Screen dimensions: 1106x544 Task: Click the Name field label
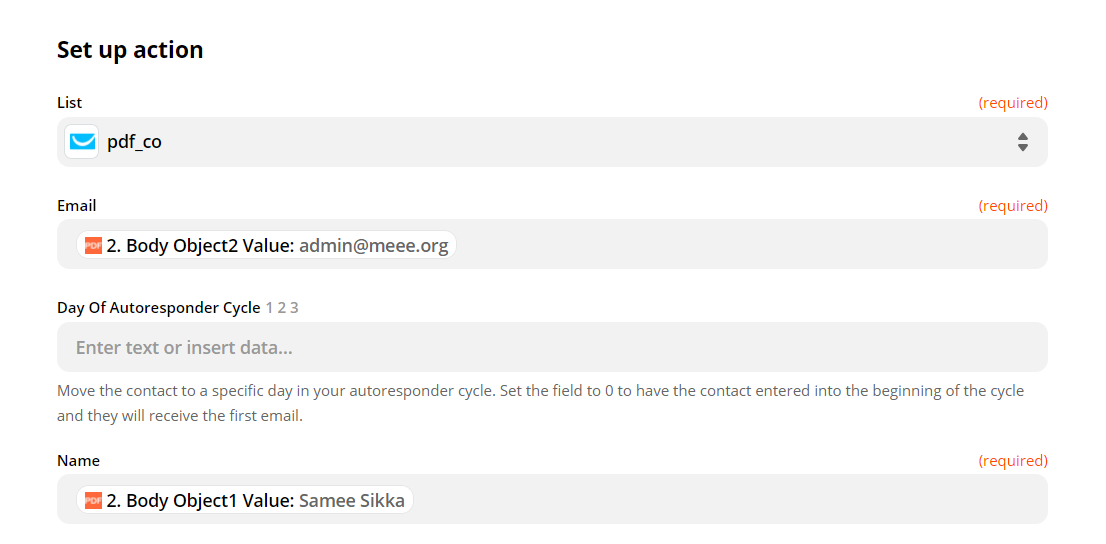tap(78, 461)
